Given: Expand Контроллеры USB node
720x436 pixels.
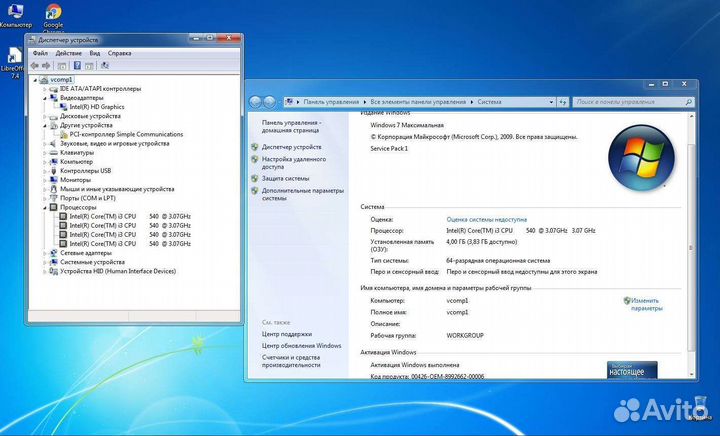Looking at the screenshot, I should pos(45,171).
